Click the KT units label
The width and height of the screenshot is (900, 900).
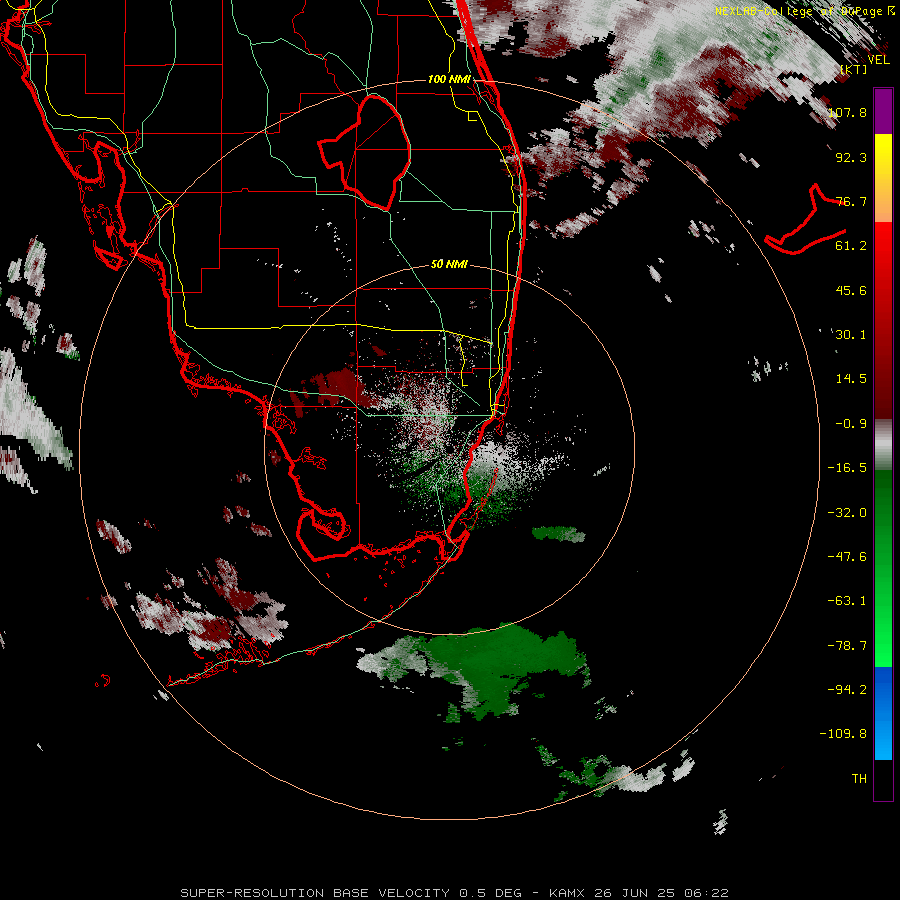853,69
